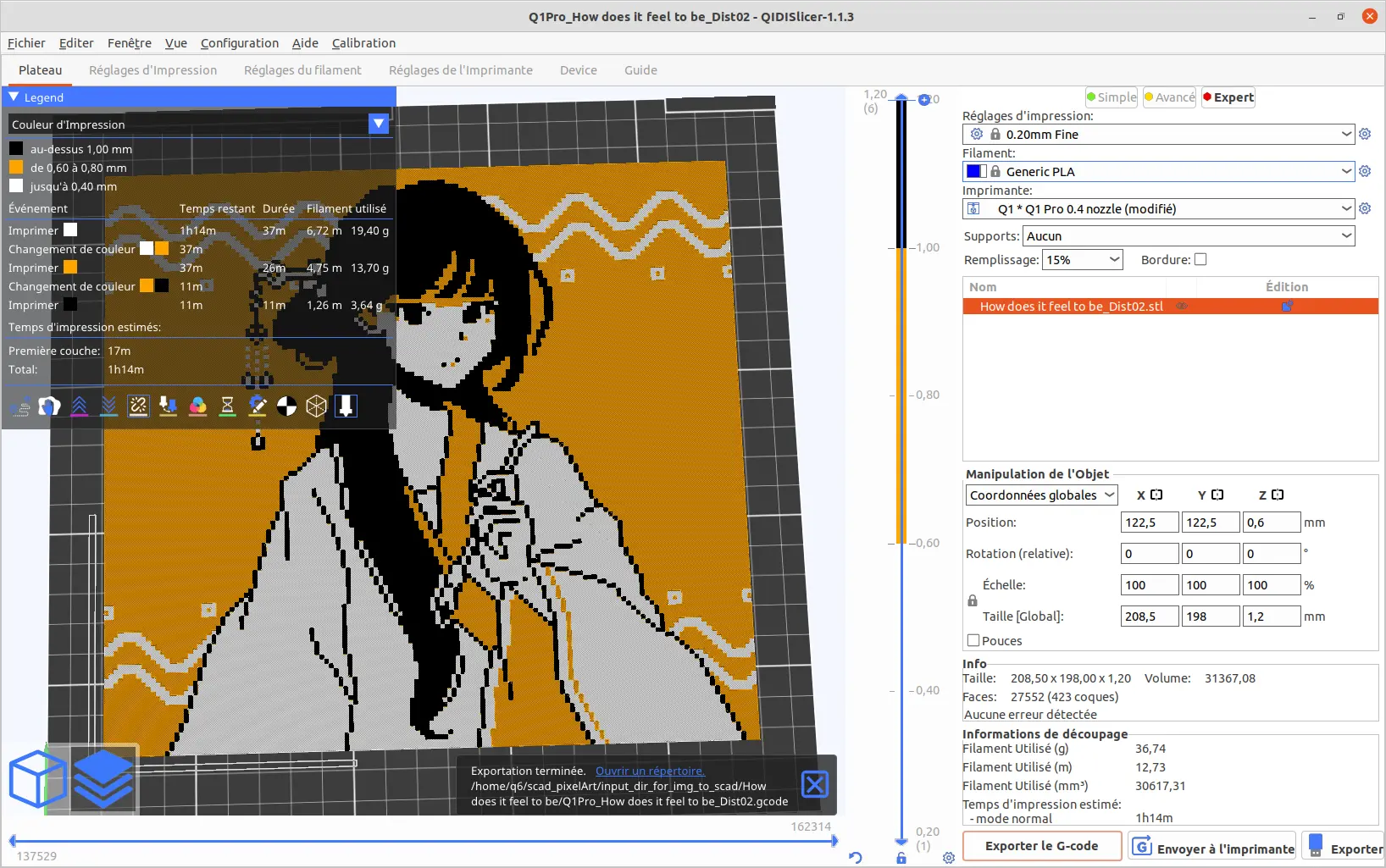1386x868 pixels.
Task: Toggle center of gravity icon
Action: (287, 407)
